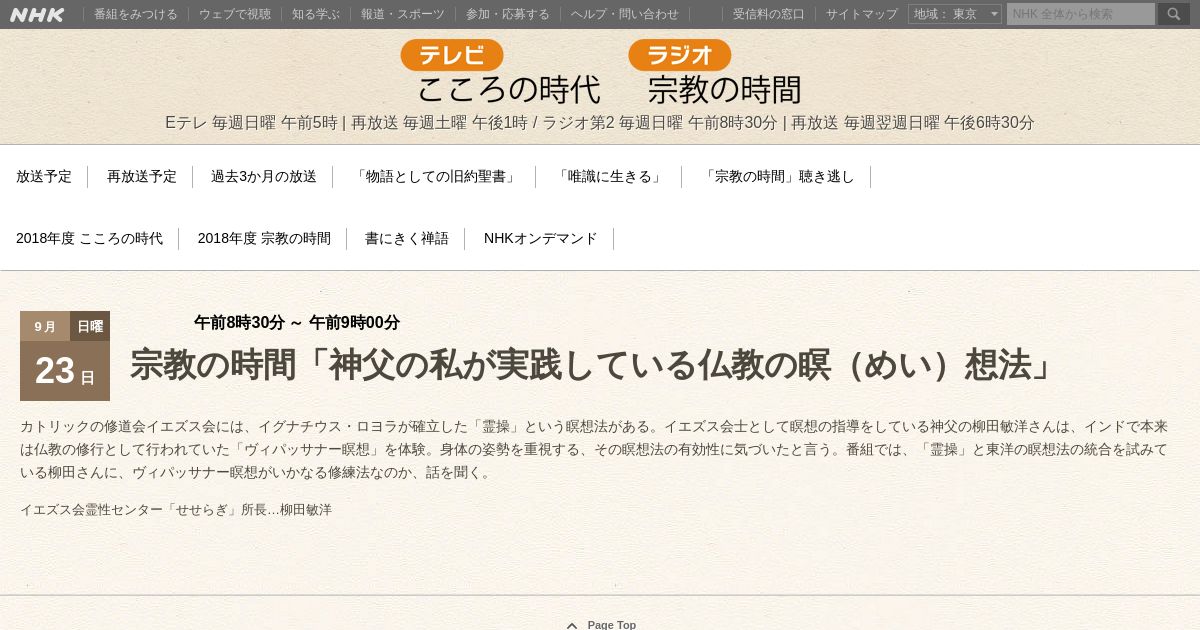The height and width of the screenshot is (630, 1200).
Task: Click the ラジオ orange badge
Action: (x=680, y=55)
